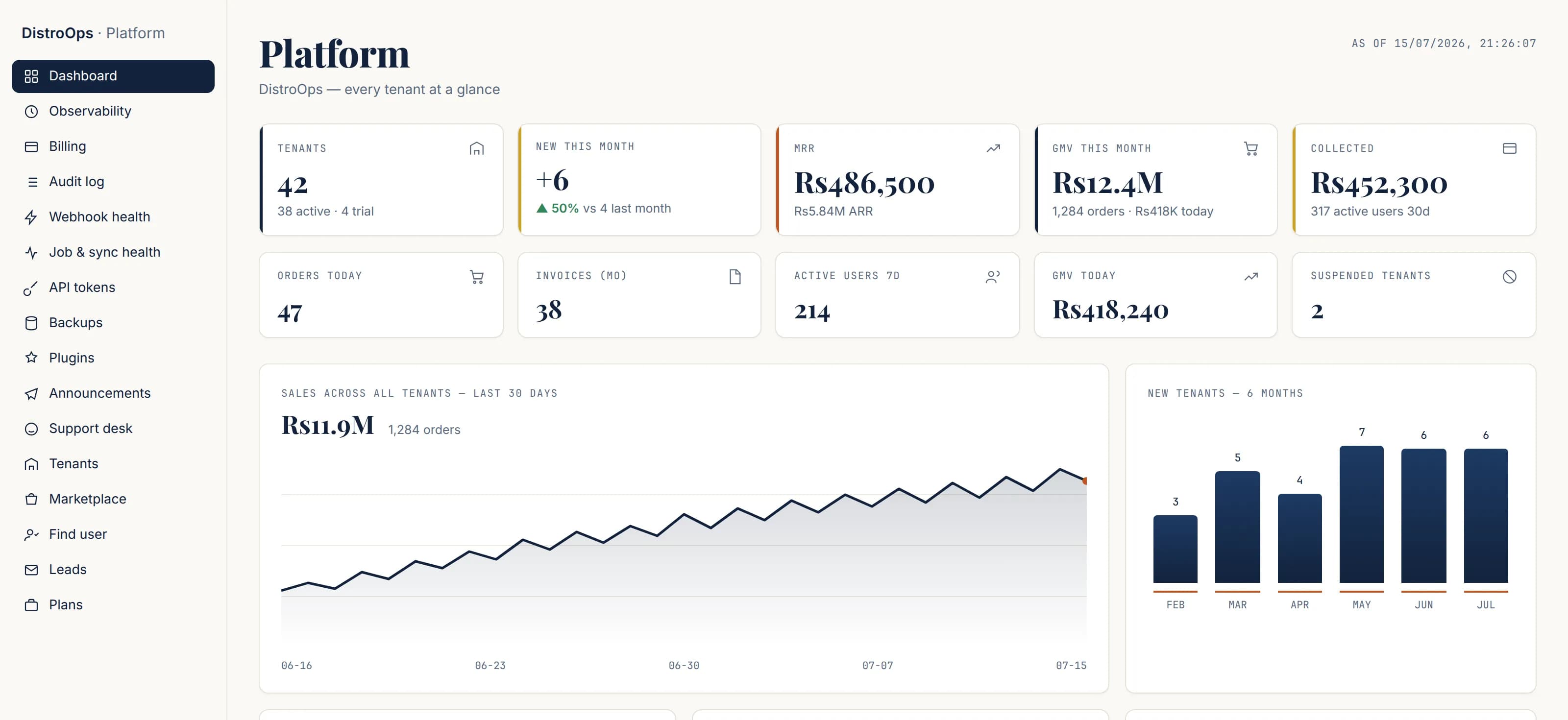Click the MAY bar in New Tenants chart
The image size is (1568, 720).
point(1361,514)
